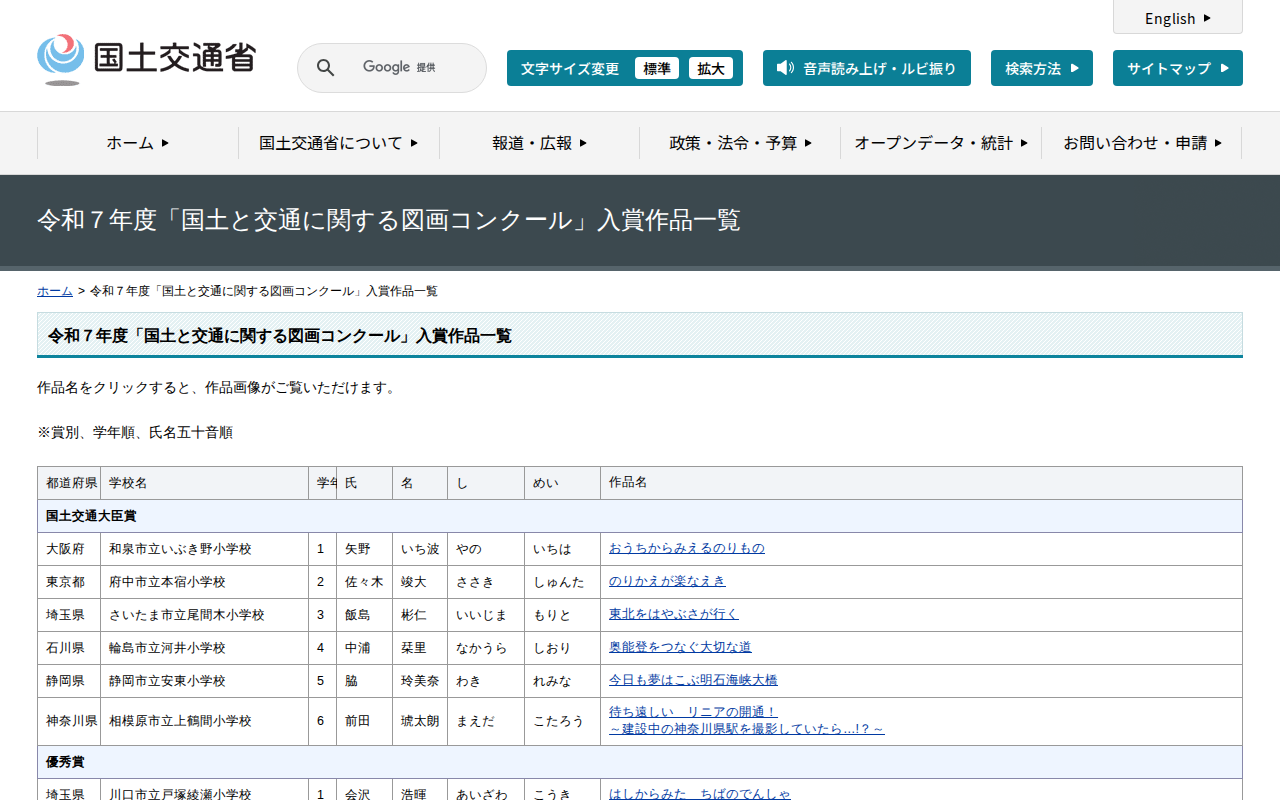Expand the 政策・法令・予算 menu
This screenshot has height=800, width=1280.
click(740, 143)
